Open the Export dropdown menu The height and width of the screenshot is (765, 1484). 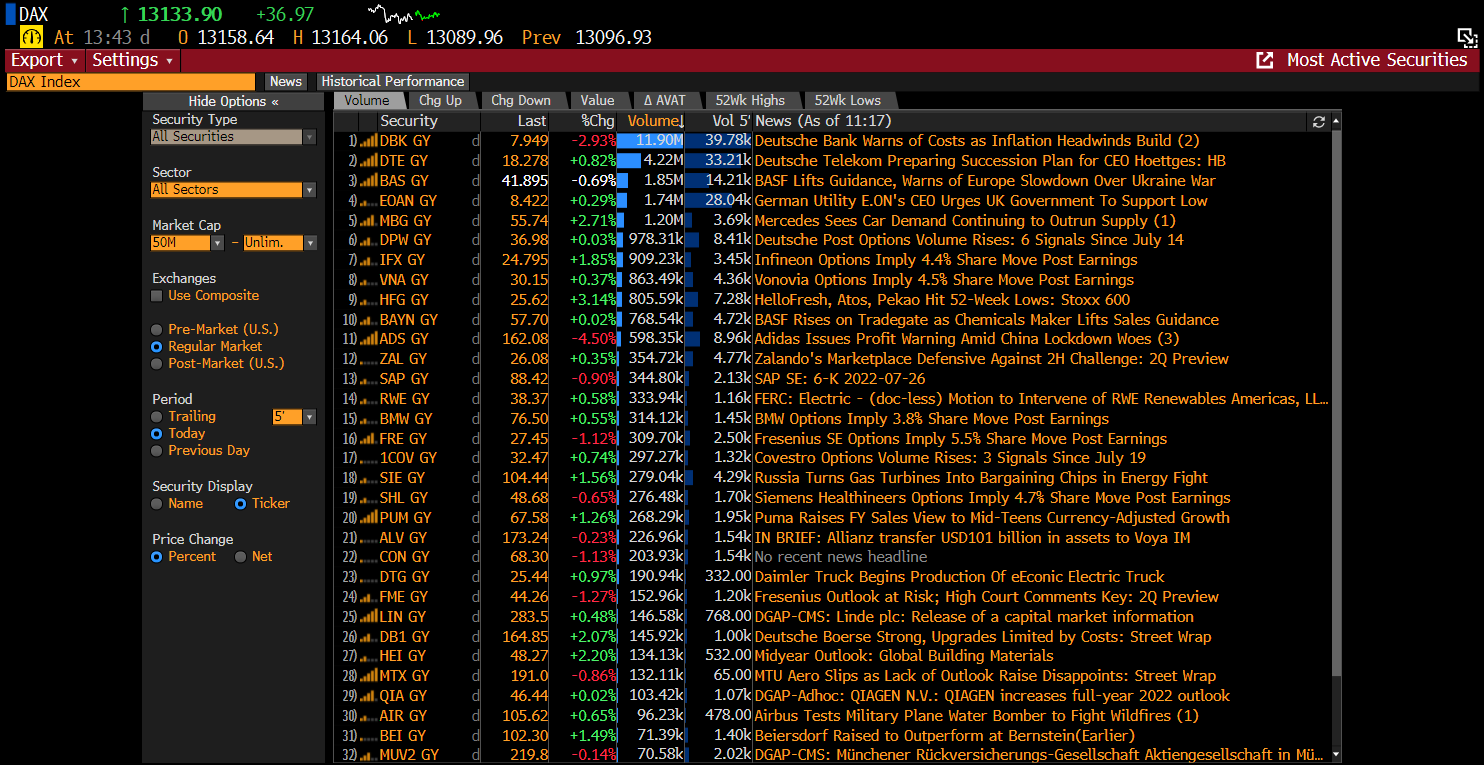click(44, 60)
